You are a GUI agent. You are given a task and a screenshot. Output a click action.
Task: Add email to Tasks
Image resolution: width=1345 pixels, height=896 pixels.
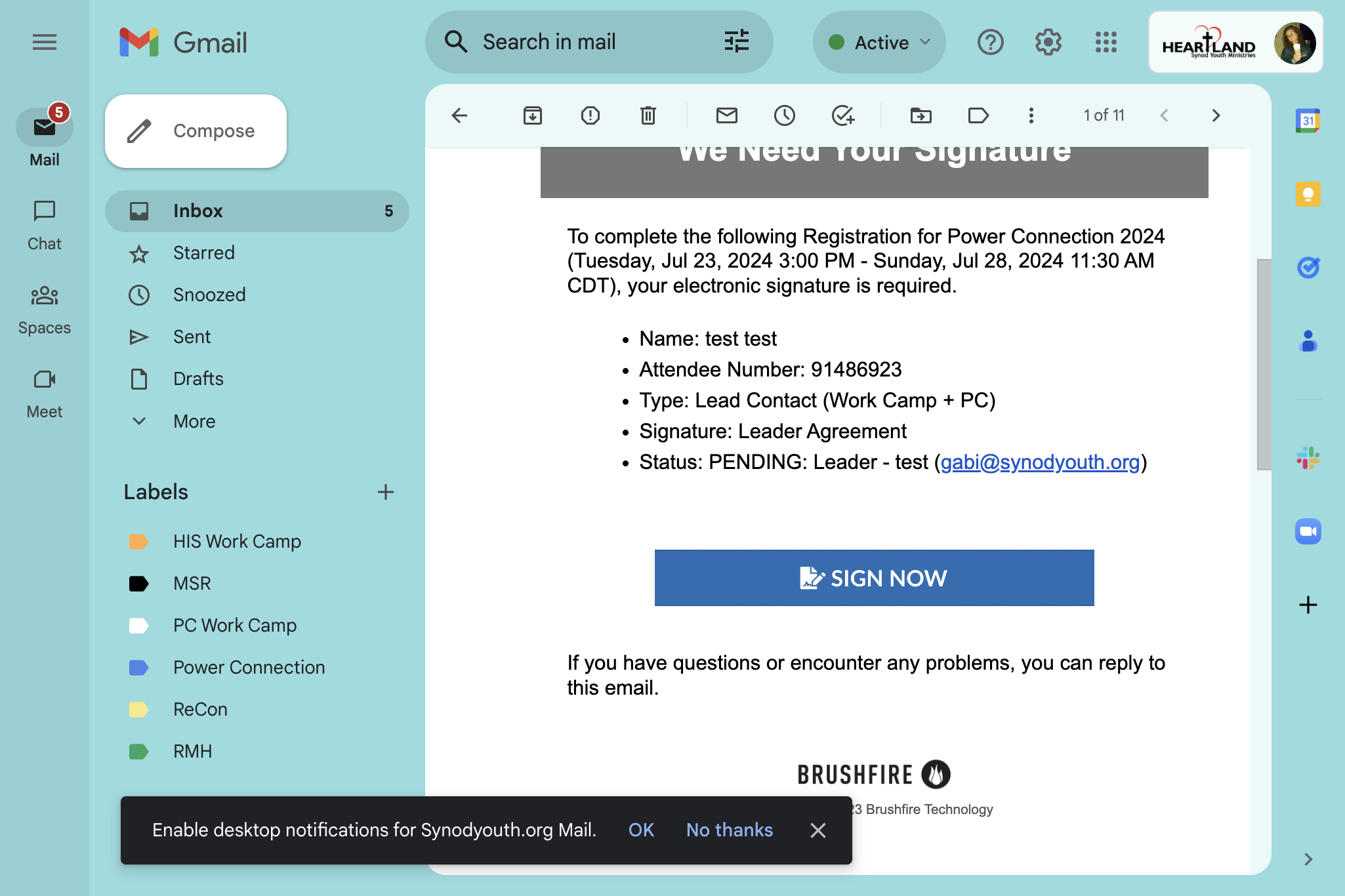pos(842,115)
